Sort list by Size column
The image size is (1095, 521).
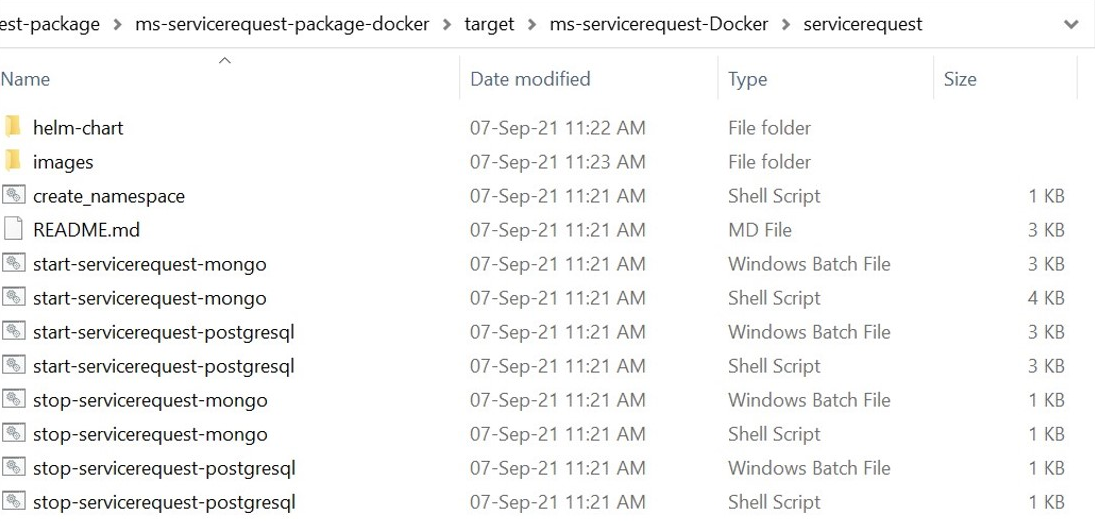point(960,79)
